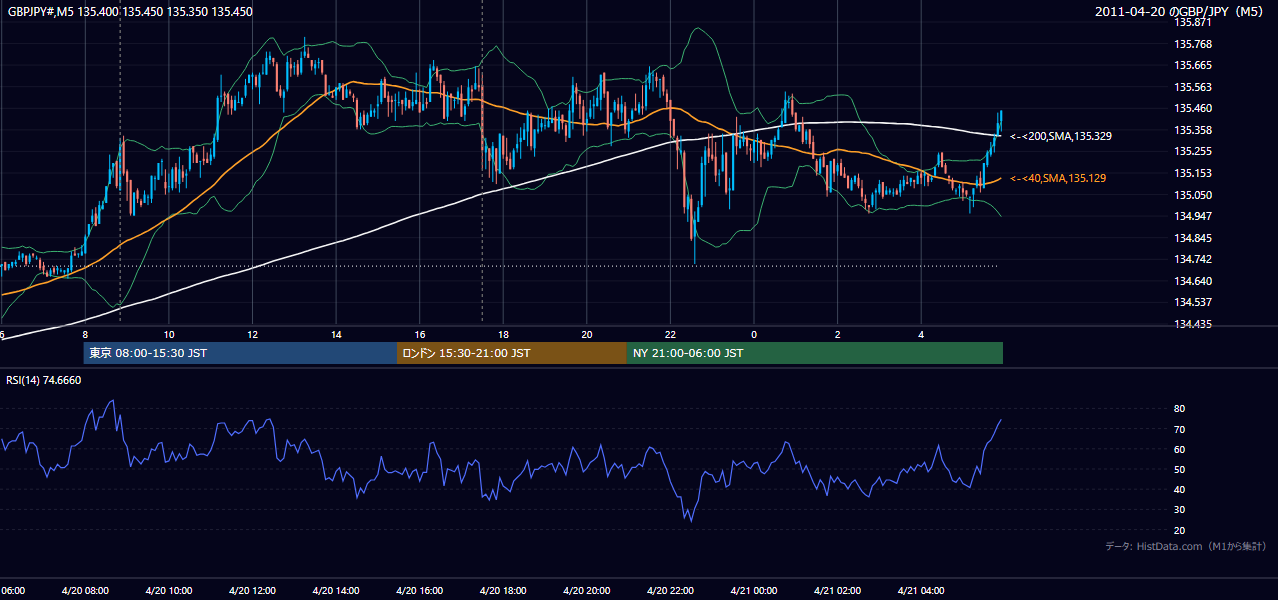Click RSI scale level 80
Screen dimensions: 1278x600
pos(1180,409)
